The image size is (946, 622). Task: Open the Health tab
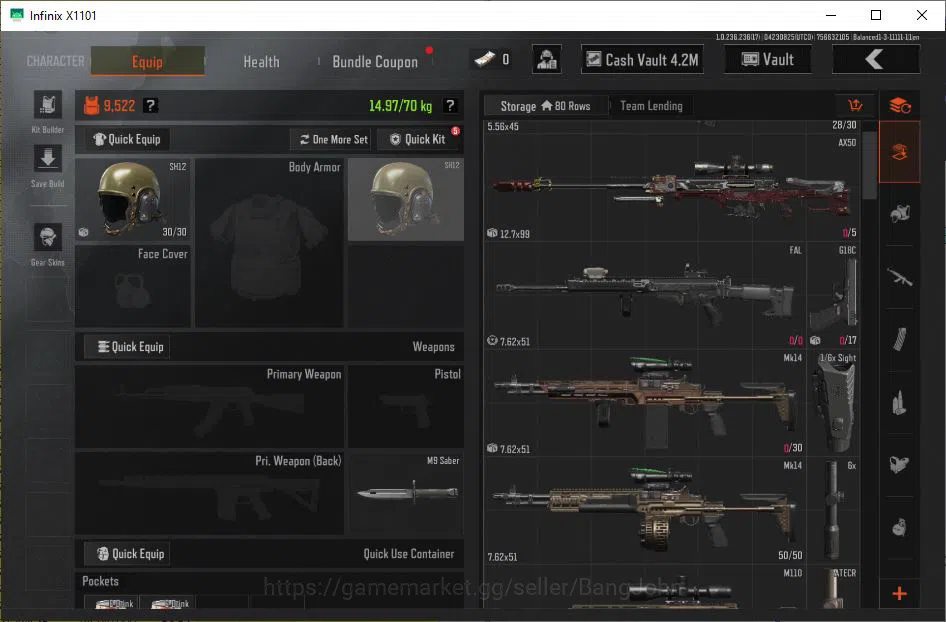tap(261, 62)
